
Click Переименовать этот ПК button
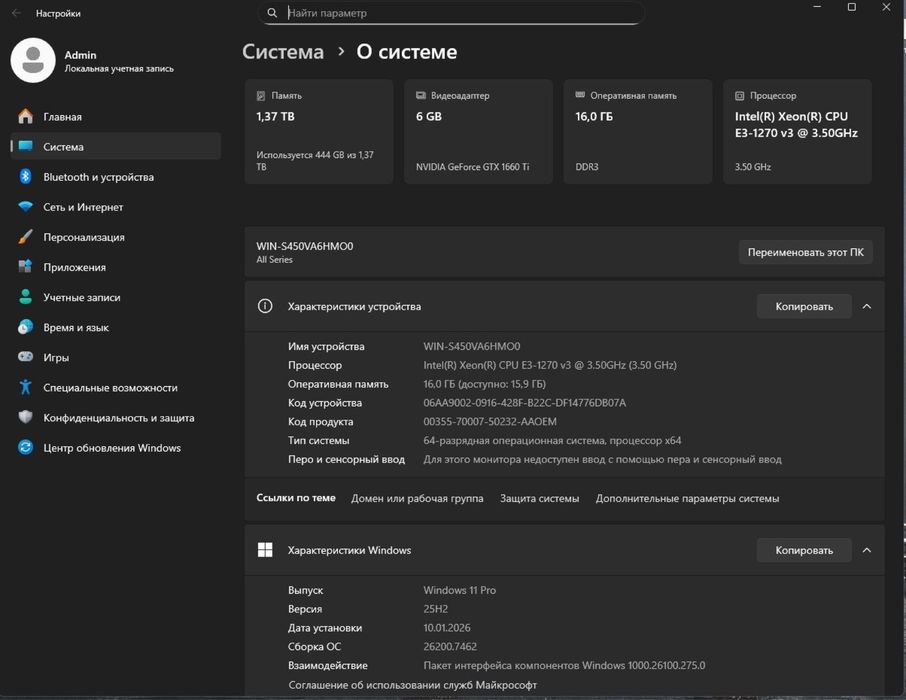pos(805,252)
